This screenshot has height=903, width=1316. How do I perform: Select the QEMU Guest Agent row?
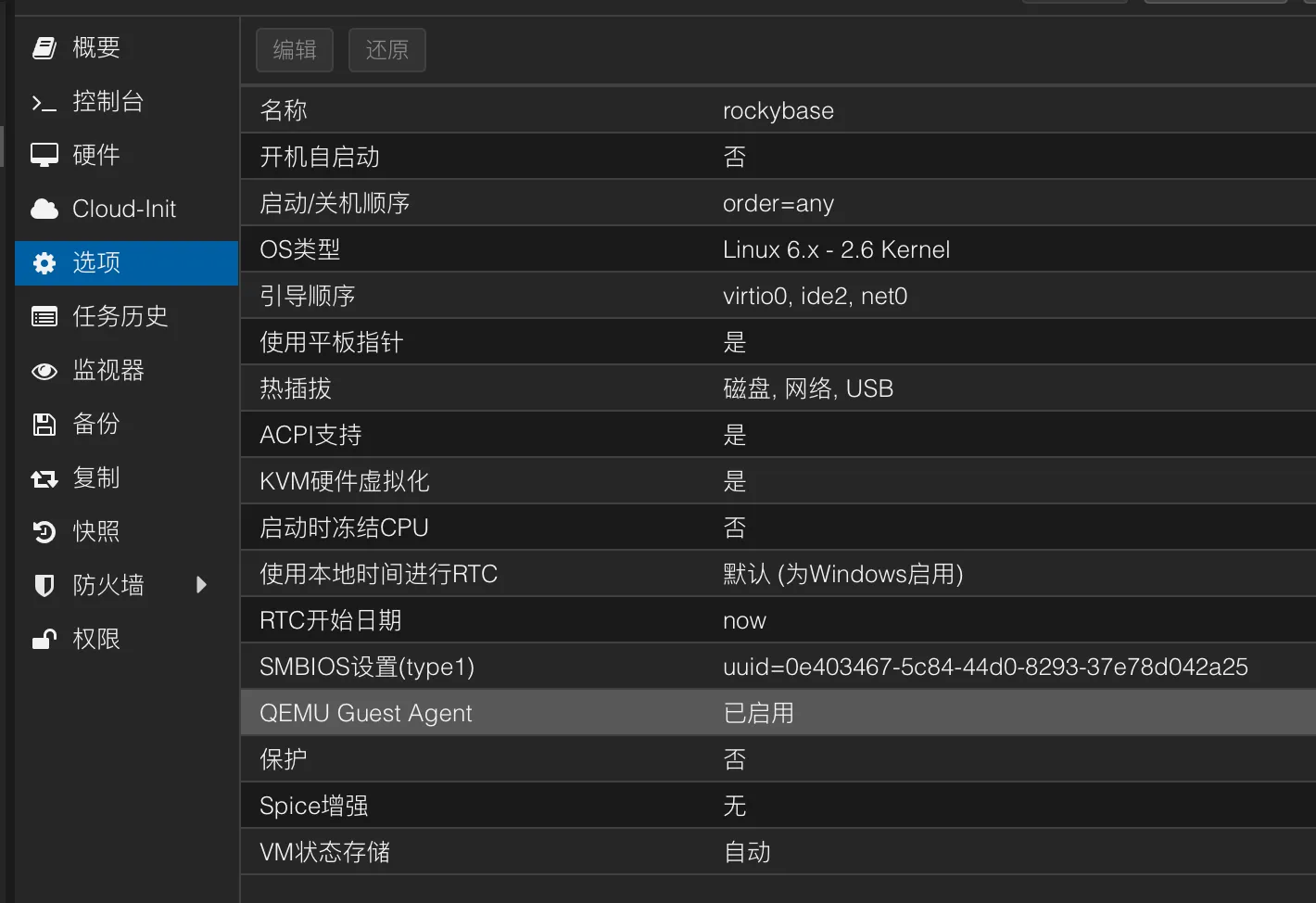(649, 712)
